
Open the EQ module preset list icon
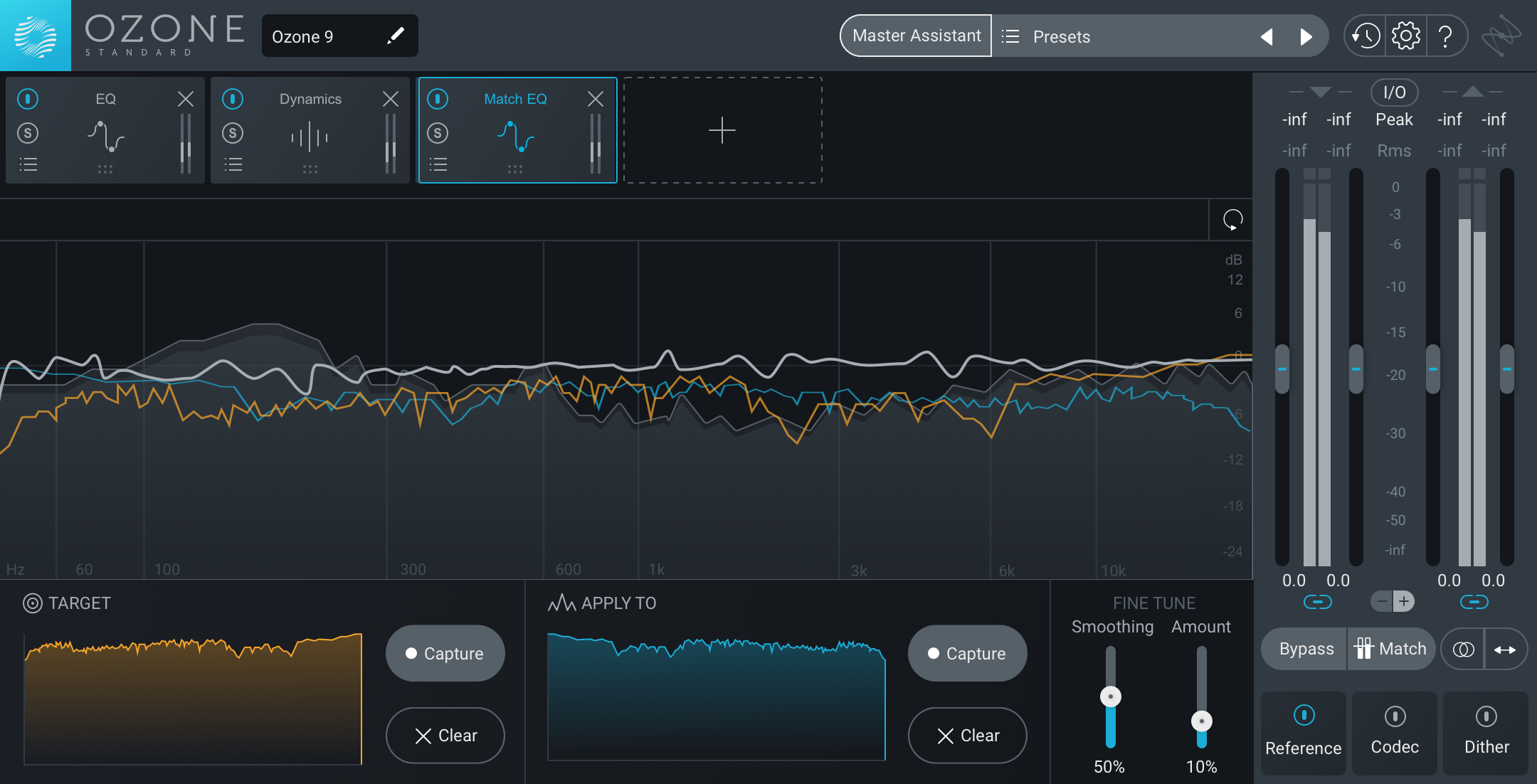coord(28,165)
